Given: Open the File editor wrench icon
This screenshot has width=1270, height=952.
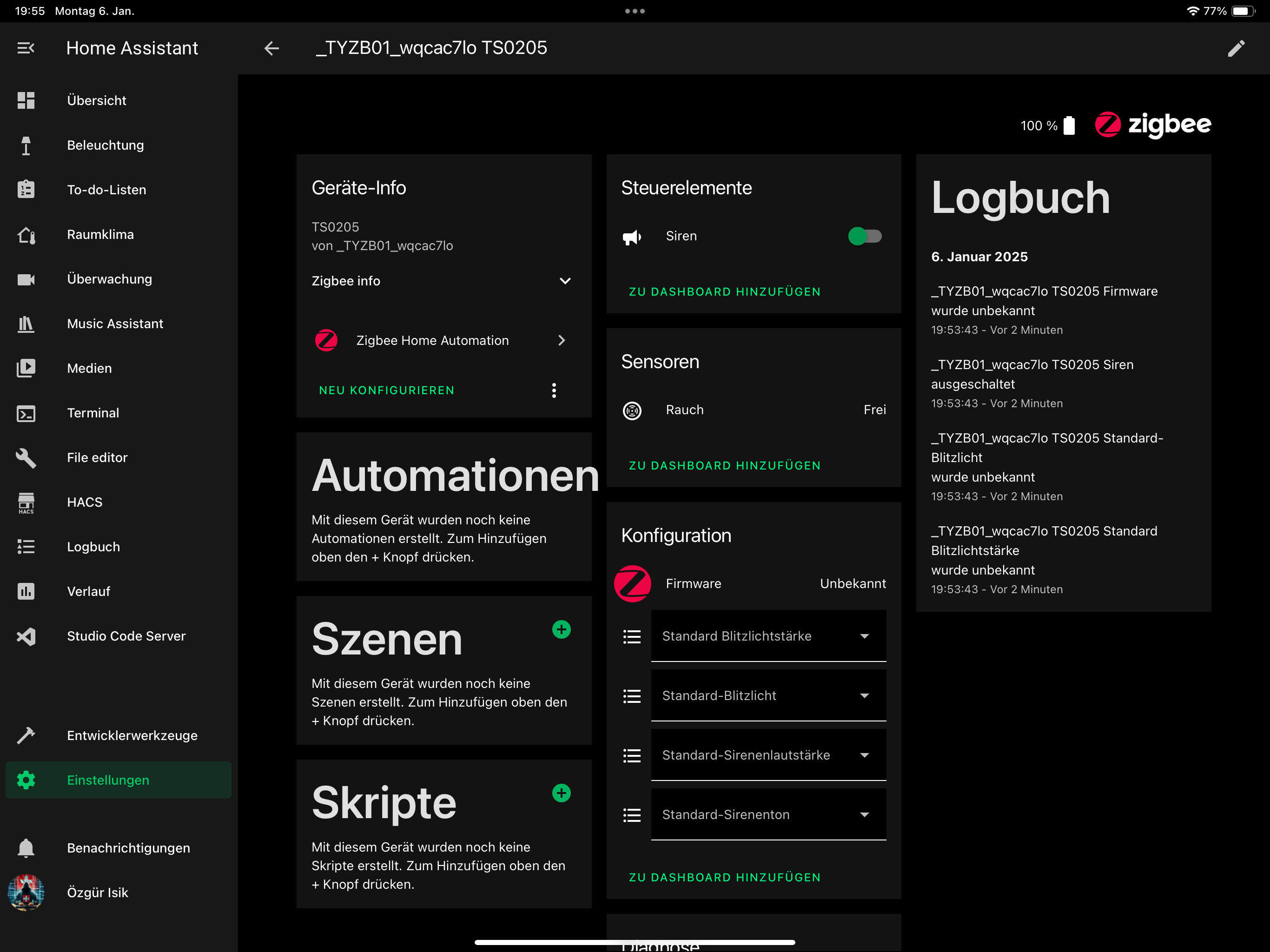Looking at the screenshot, I should 26,457.
